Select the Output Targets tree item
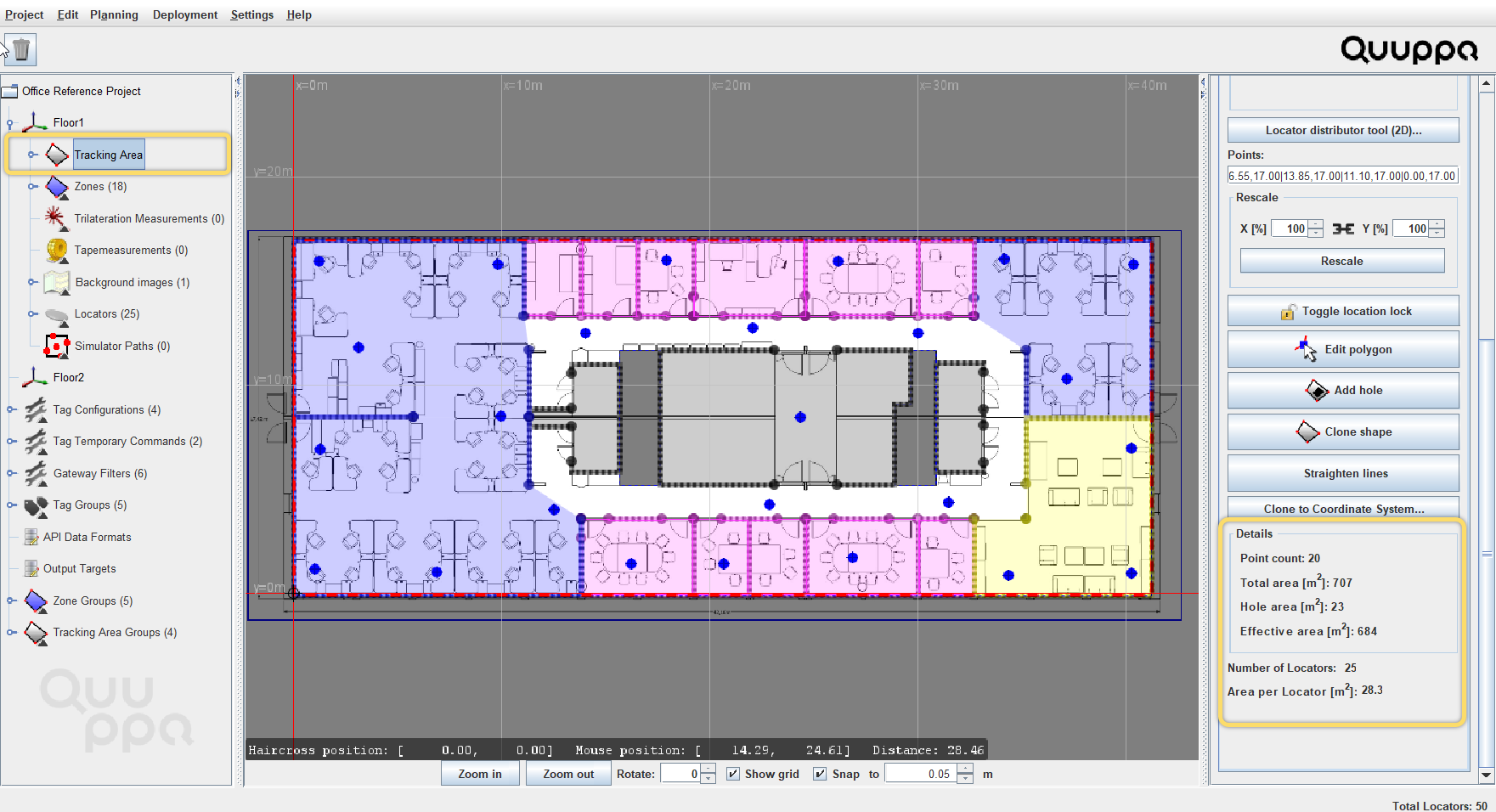This screenshot has width=1496, height=812. point(80,568)
